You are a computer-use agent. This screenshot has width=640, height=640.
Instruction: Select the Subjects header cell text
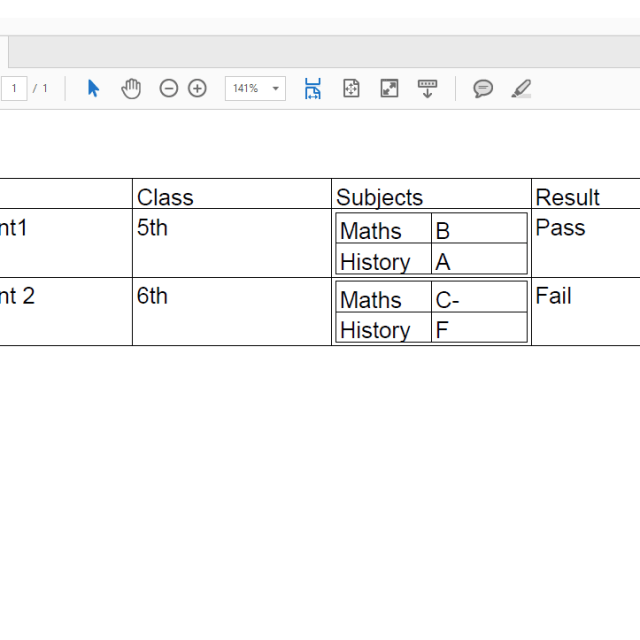pos(379,198)
